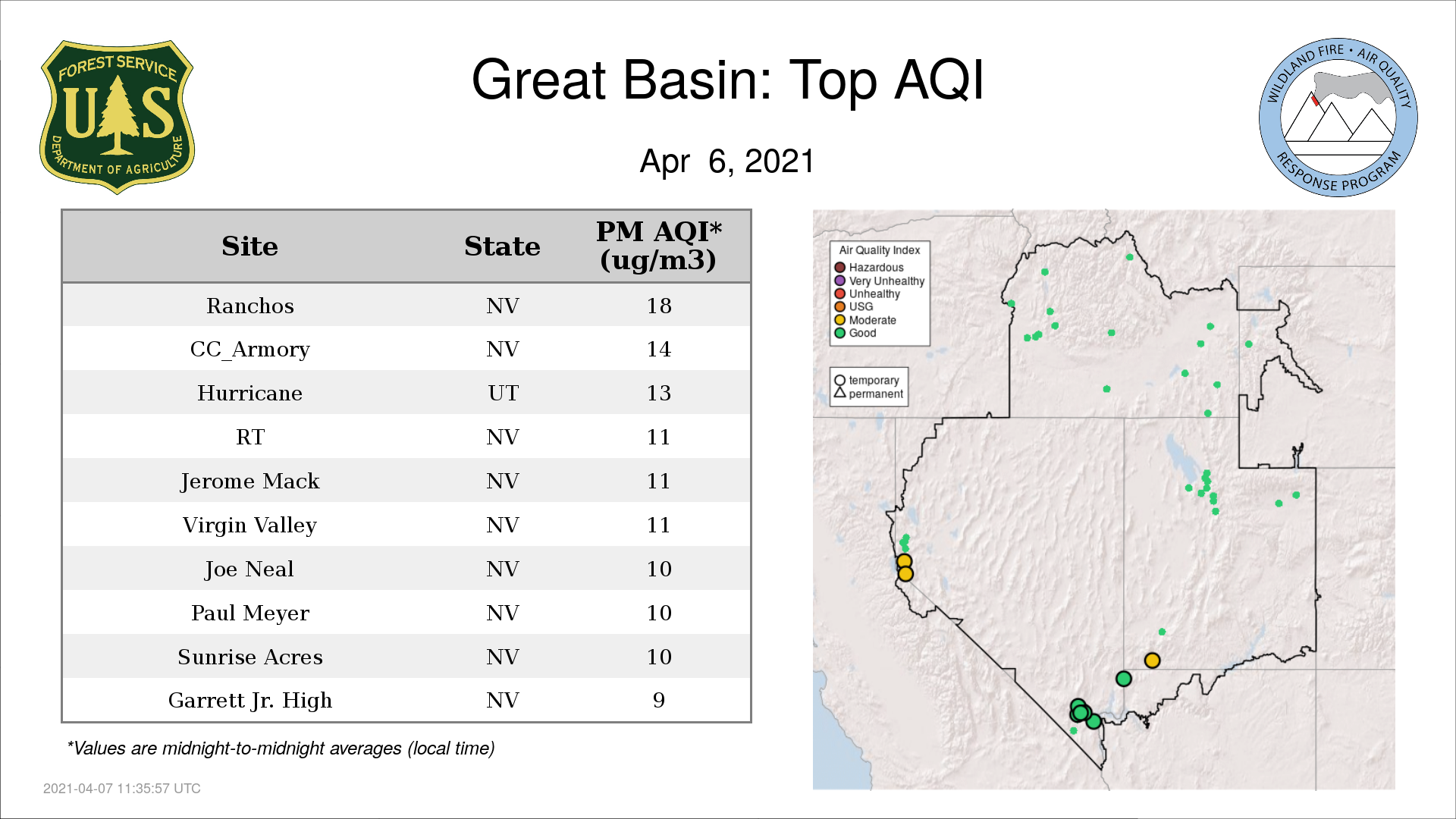Viewport: 1456px width, 819px height.
Task: Select the RT site name
Action: 250,437
